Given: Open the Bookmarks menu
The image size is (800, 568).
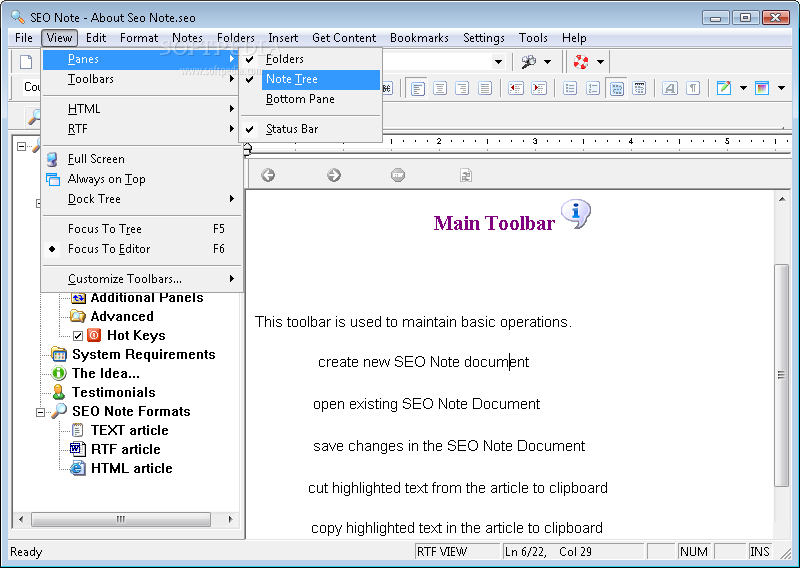Looking at the screenshot, I should click(x=419, y=38).
